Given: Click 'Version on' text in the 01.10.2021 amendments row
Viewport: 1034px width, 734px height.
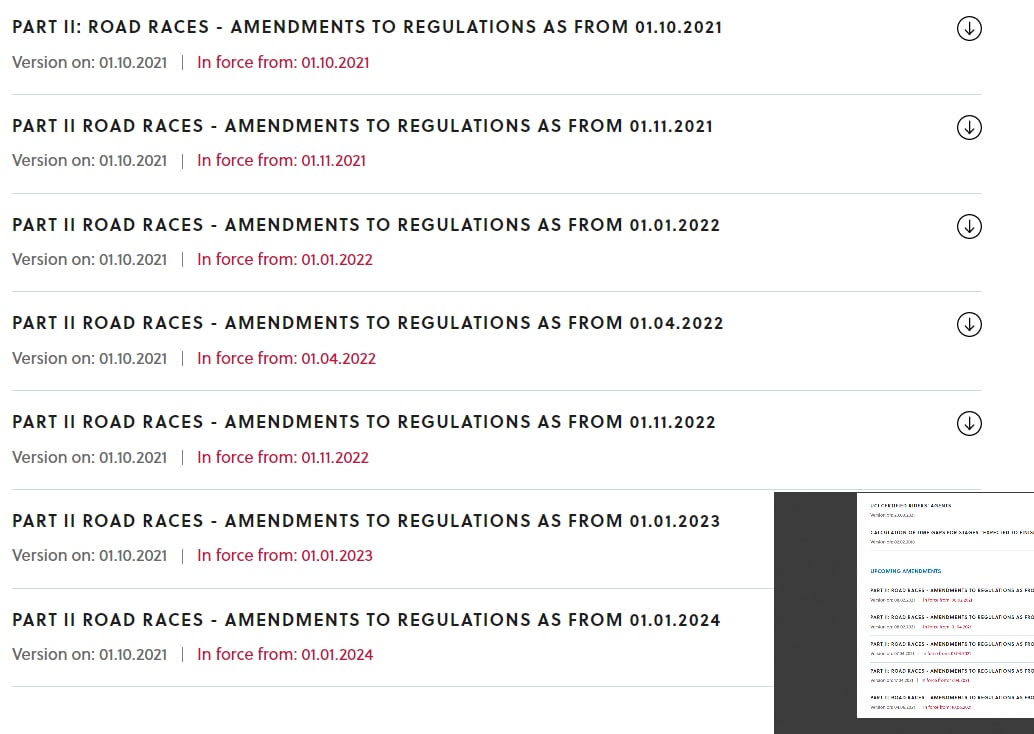Looking at the screenshot, I should click(90, 63).
